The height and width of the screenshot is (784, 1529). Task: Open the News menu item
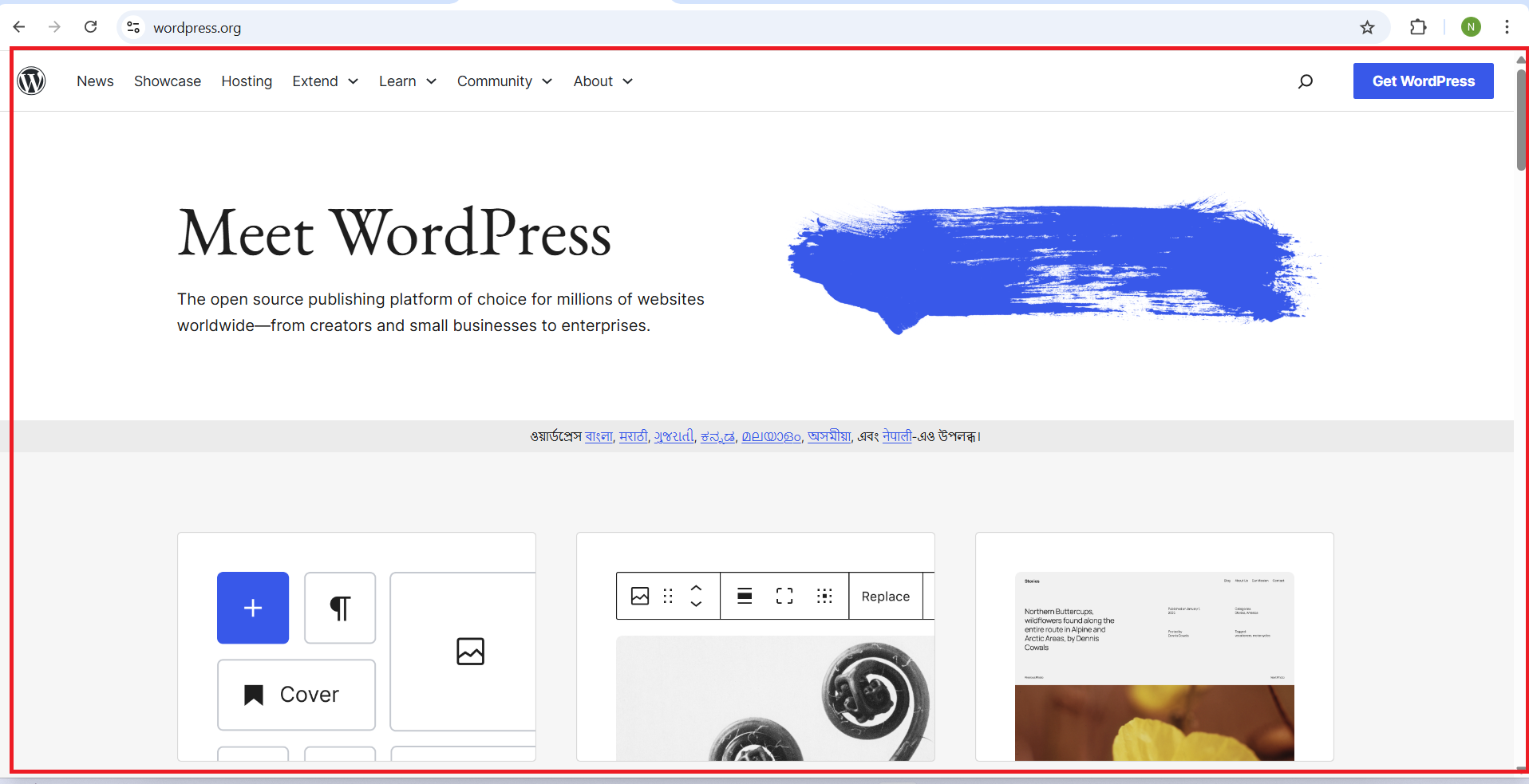click(x=95, y=81)
